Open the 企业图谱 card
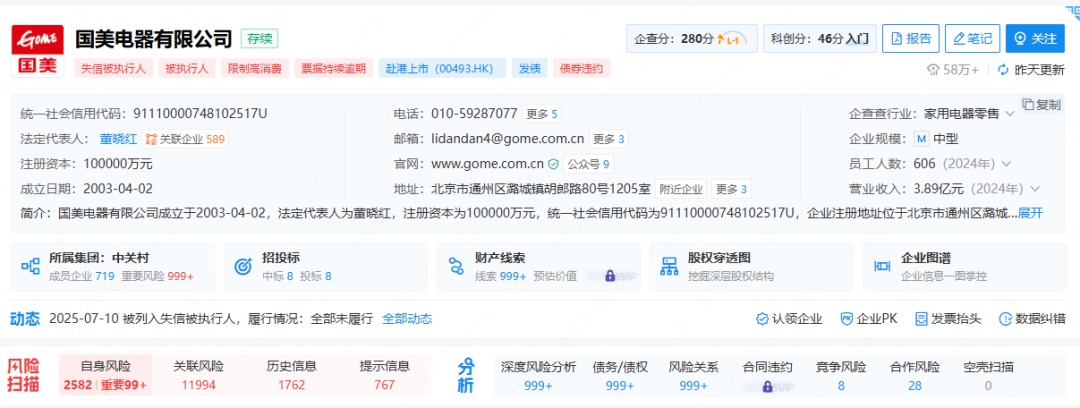 (x=964, y=267)
